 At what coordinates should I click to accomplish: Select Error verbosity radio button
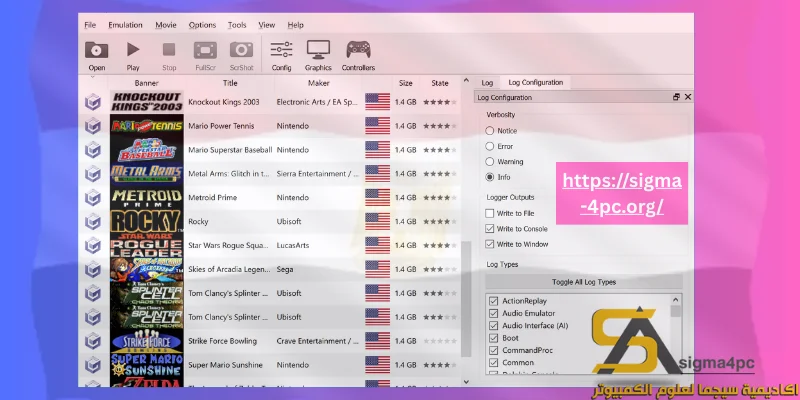489,146
